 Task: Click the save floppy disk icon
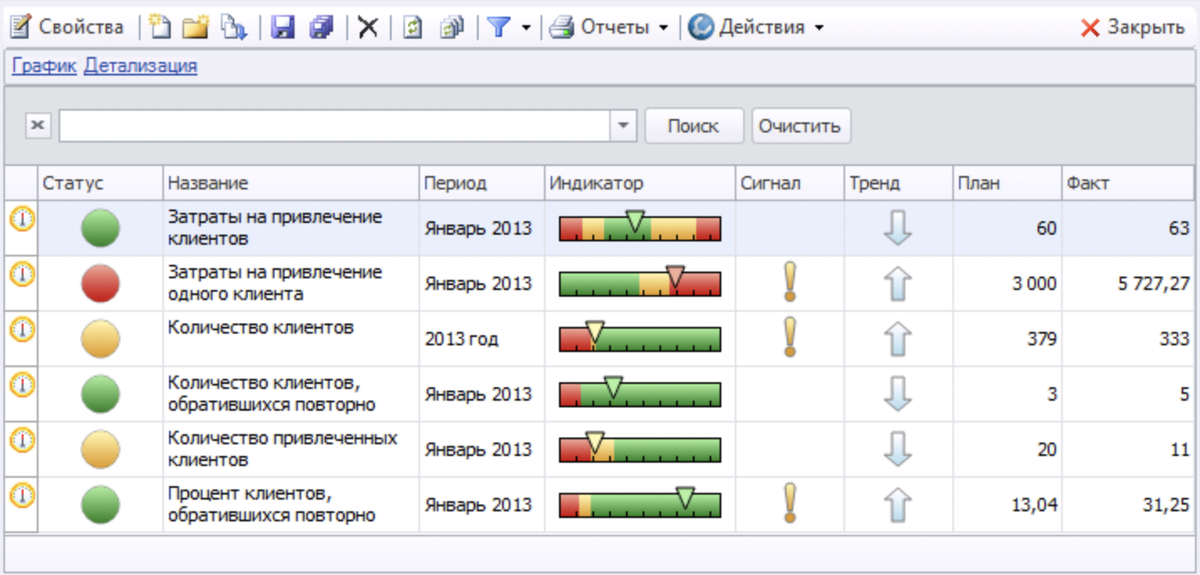[x=284, y=27]
